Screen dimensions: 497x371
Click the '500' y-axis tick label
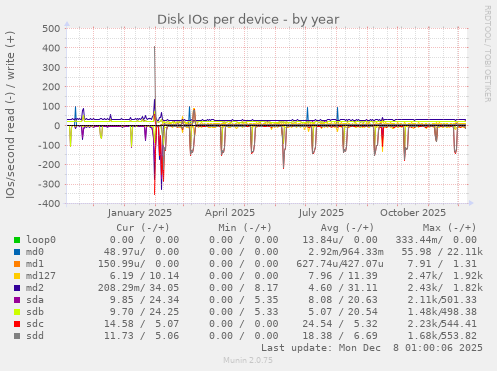(x=51, y=28)
